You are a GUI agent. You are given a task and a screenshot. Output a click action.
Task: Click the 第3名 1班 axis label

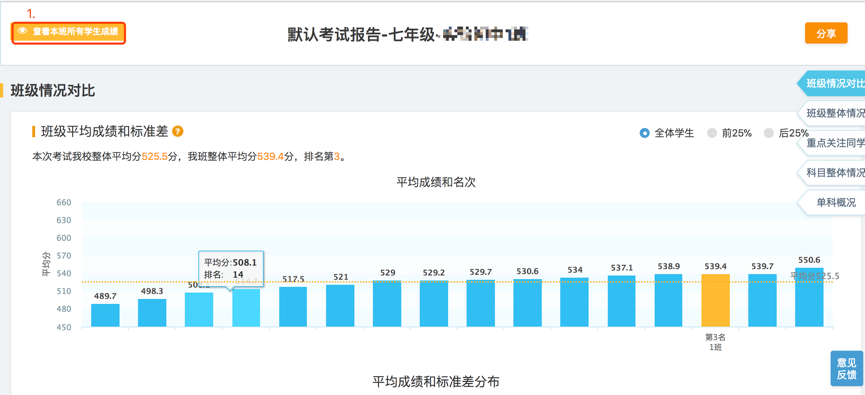coord(716,342)
